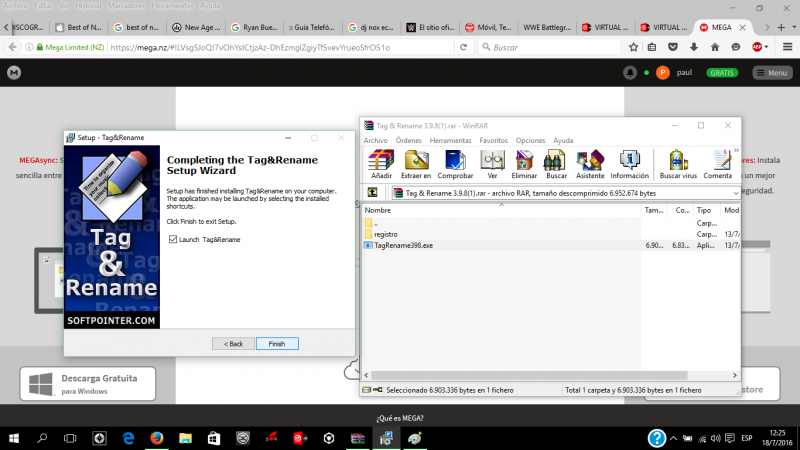
Task: Click the Firefox reload page icon
Action: coord(463,47)
